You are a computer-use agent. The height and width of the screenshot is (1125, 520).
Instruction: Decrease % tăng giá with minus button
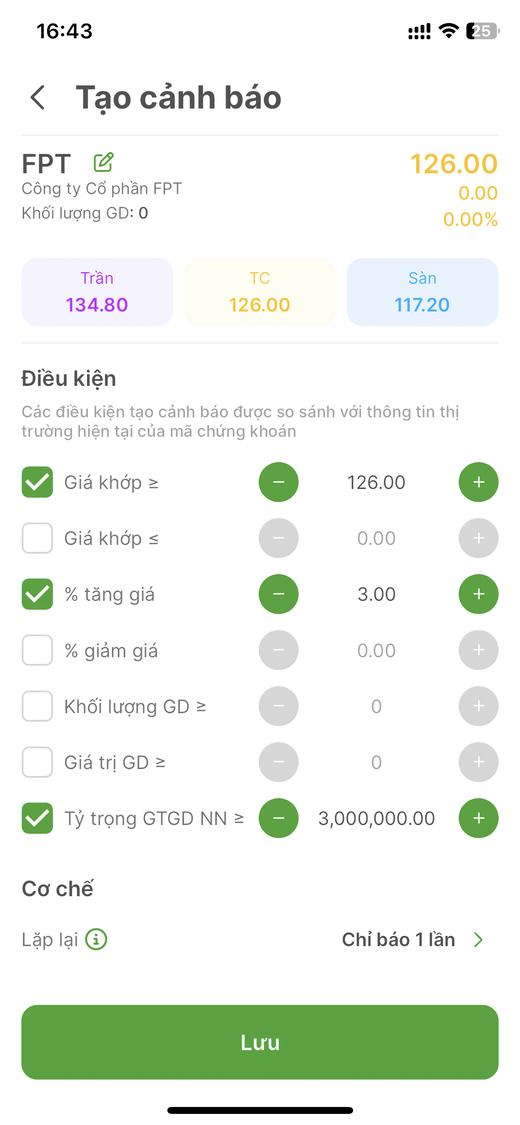pyautogui.click(x=278, y=594)
